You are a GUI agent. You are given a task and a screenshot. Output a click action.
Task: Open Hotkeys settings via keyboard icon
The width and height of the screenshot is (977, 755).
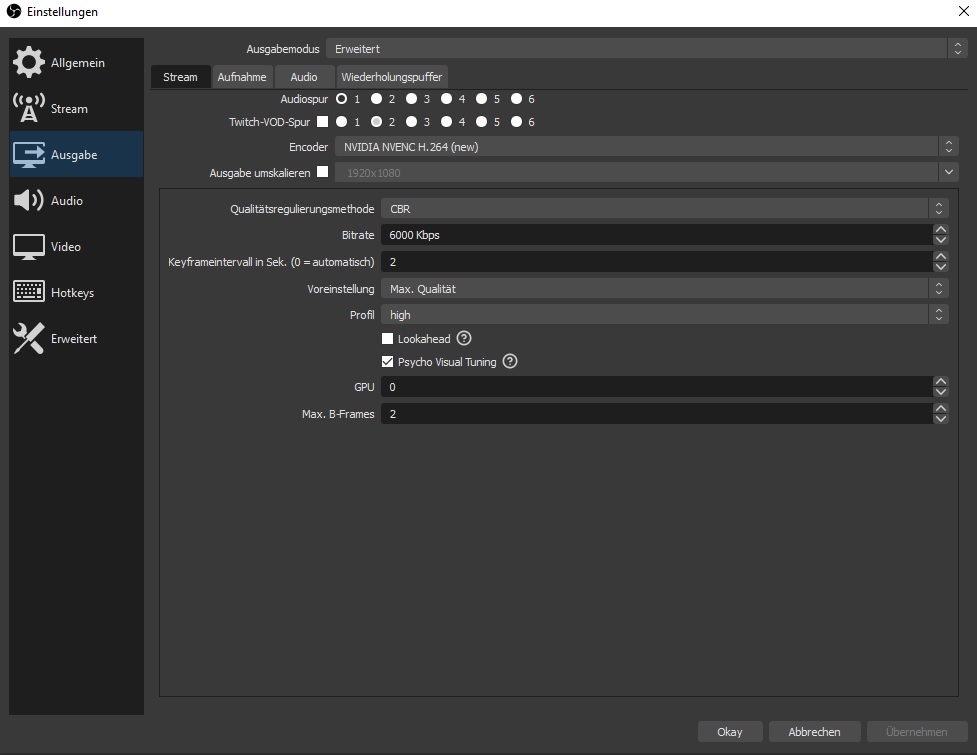pyautogui.click(x=29, y=292)
